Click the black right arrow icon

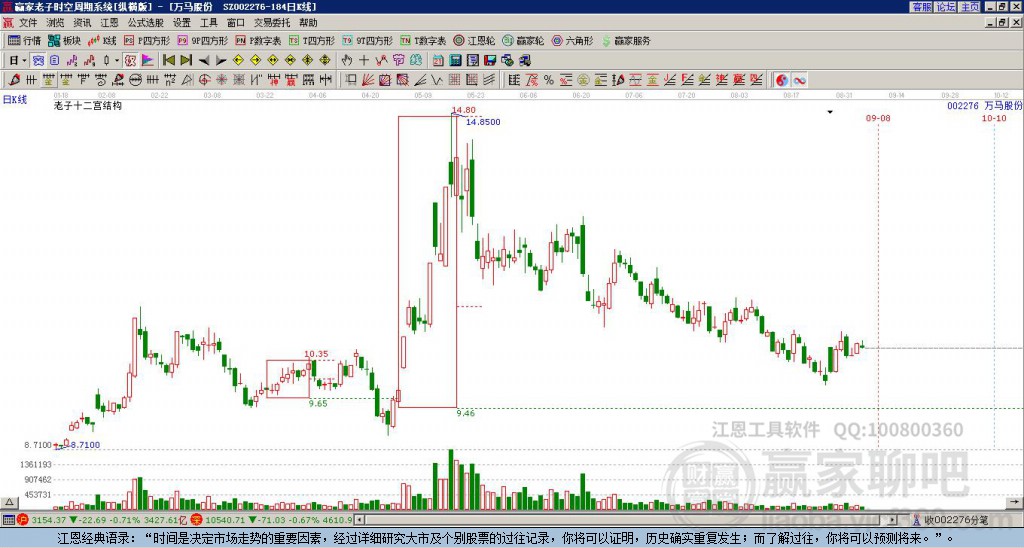[x=221, y=61]
